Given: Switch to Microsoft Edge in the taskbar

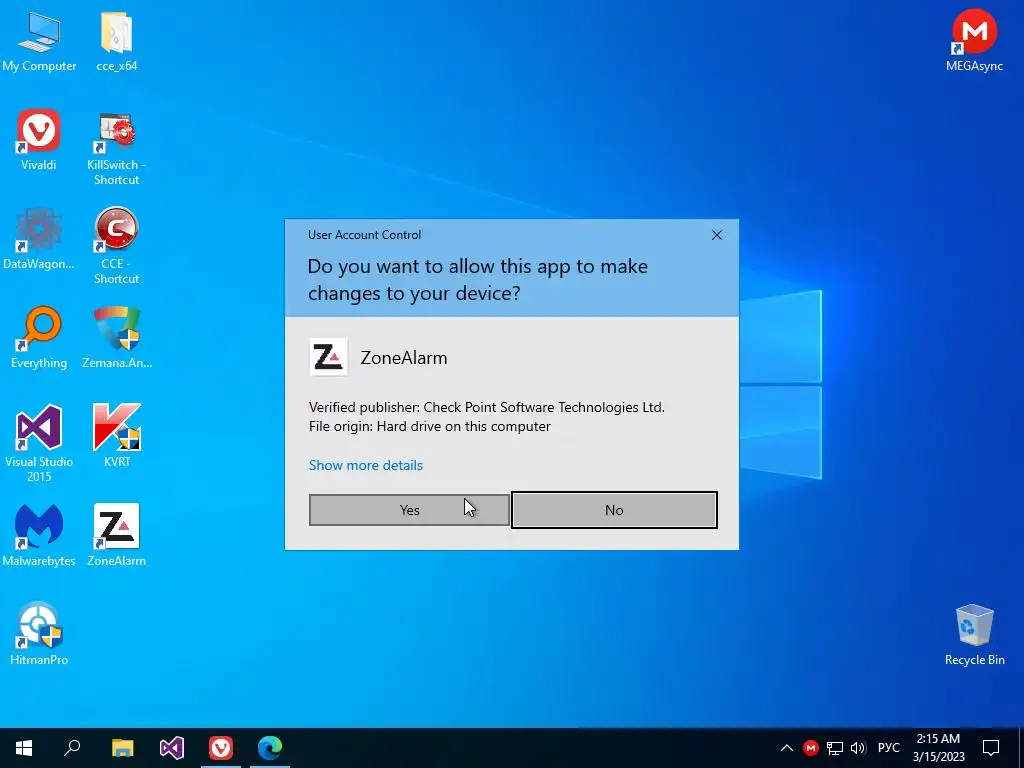Looking at the screenshot, I should (x=270, y=748).
